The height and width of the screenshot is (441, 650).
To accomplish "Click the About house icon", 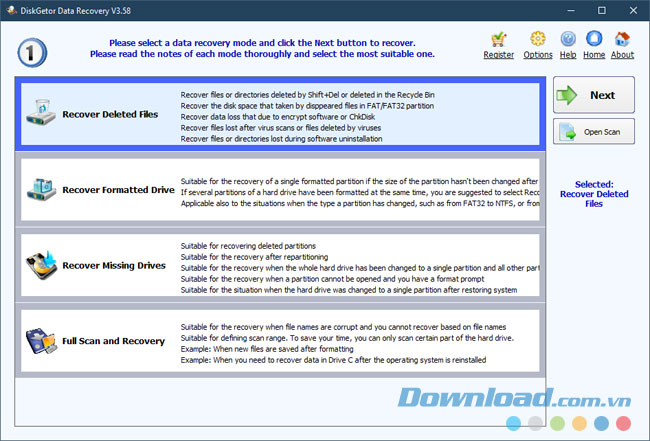I will pyautogui.click(x=622, y=39).
